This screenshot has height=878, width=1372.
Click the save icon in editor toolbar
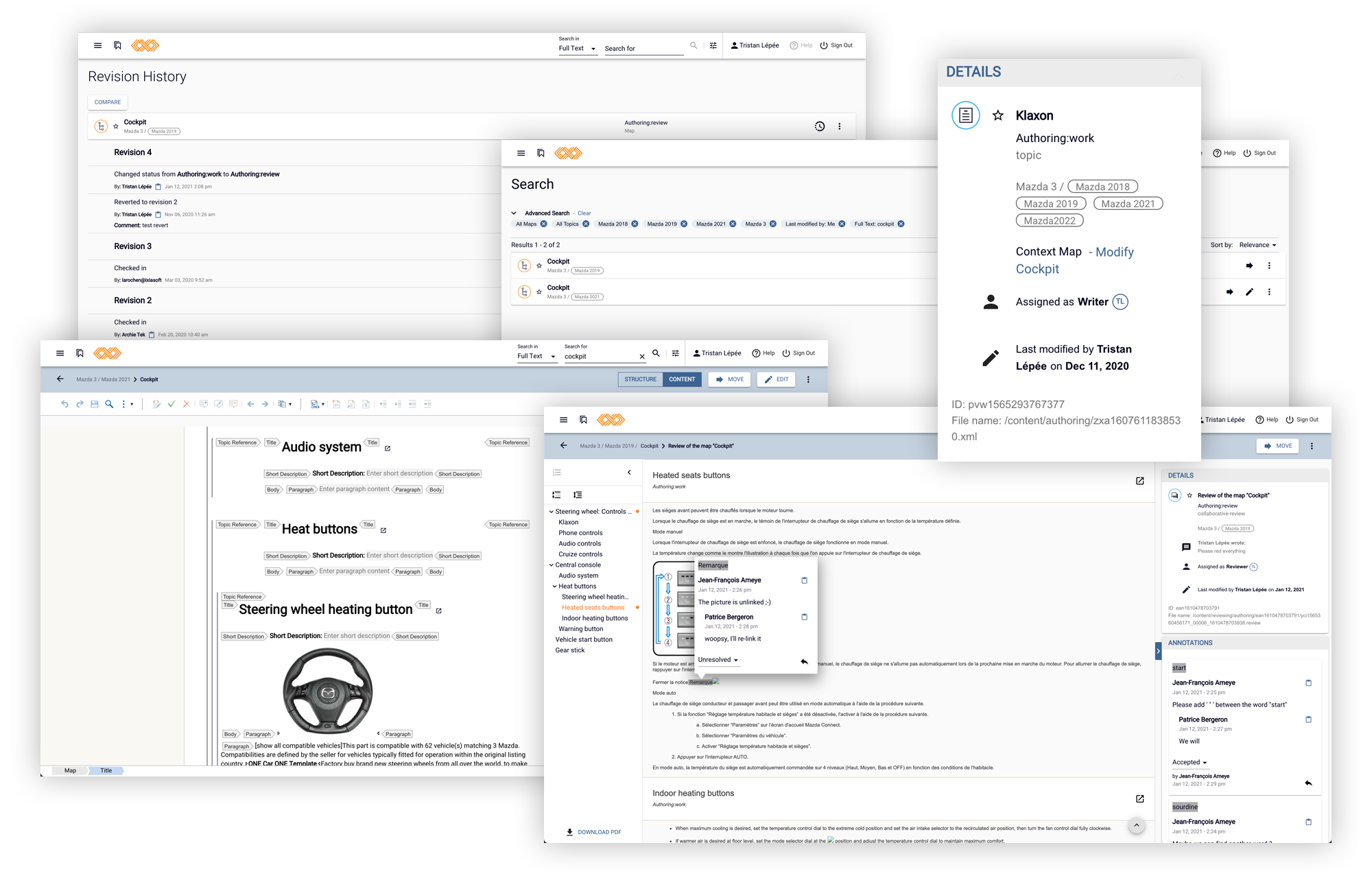95,404
